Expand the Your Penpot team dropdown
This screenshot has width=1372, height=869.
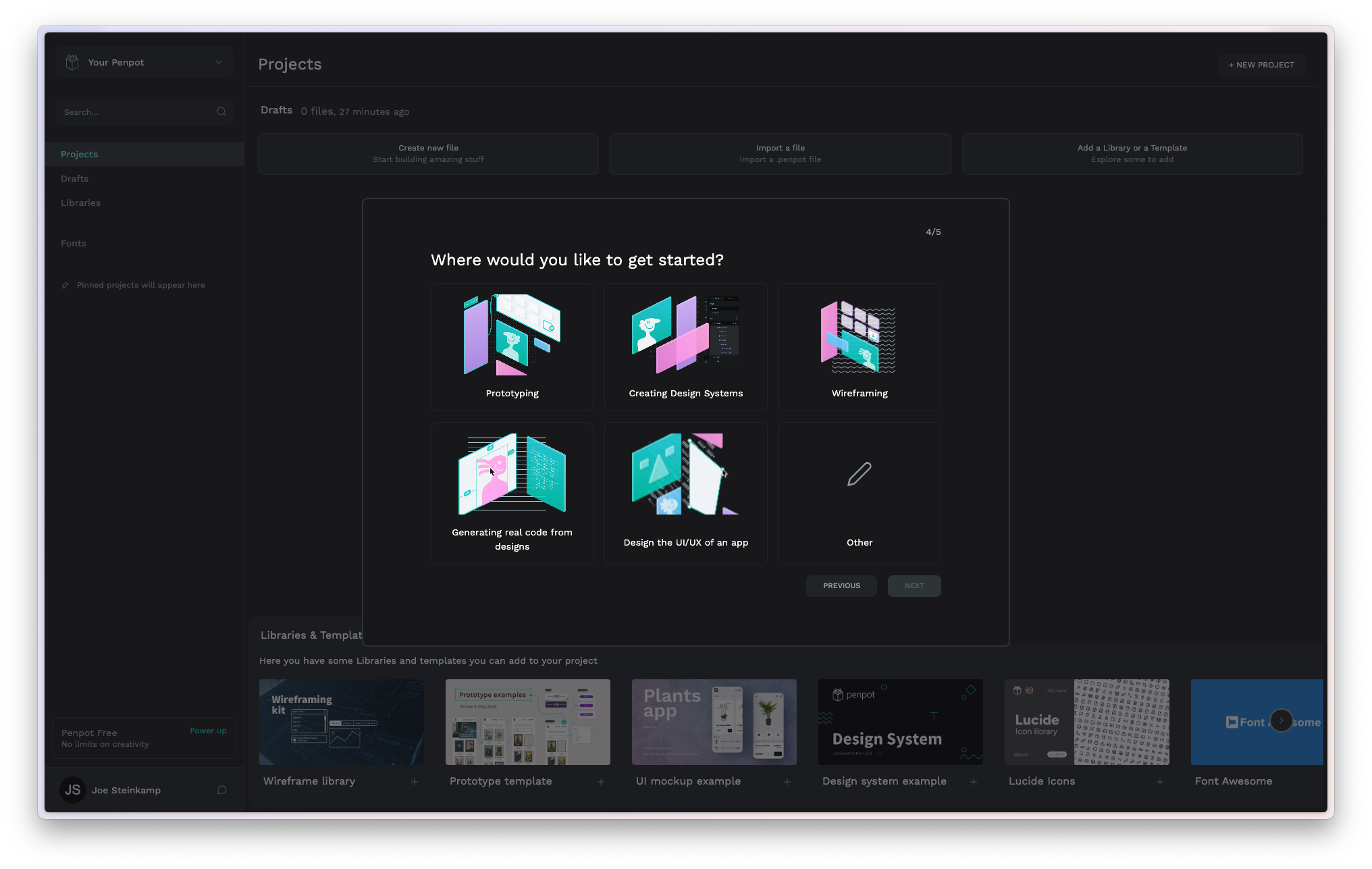218,62
